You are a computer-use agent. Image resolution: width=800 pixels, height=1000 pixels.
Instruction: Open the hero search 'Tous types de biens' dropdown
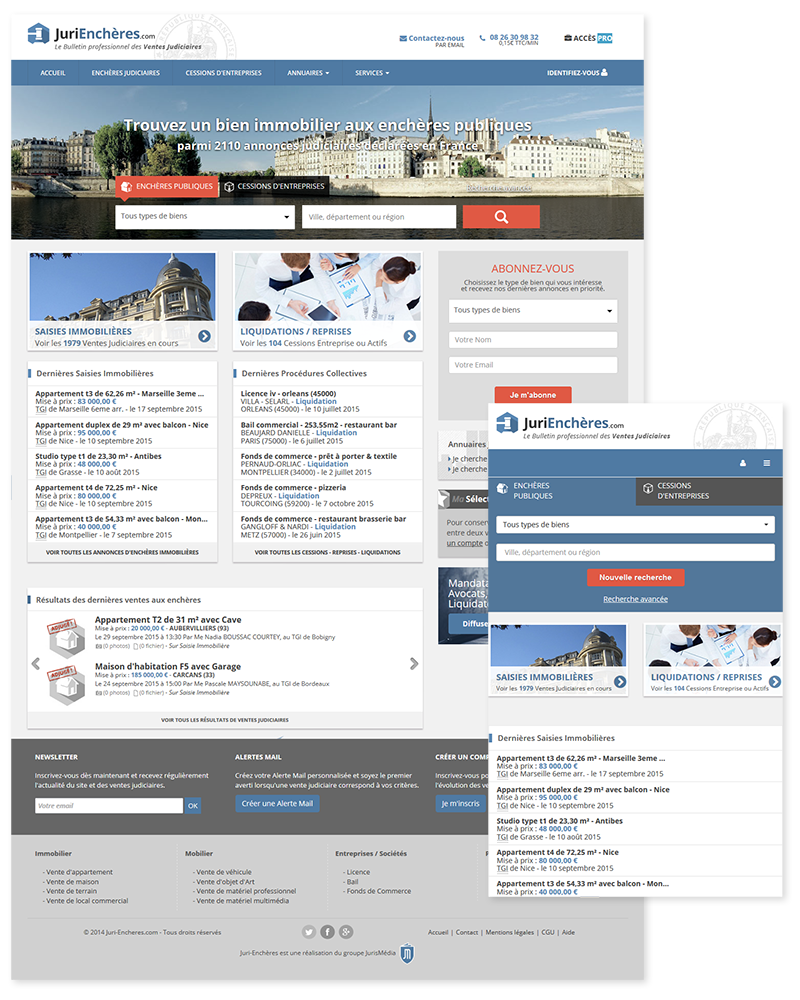(205, 216)
